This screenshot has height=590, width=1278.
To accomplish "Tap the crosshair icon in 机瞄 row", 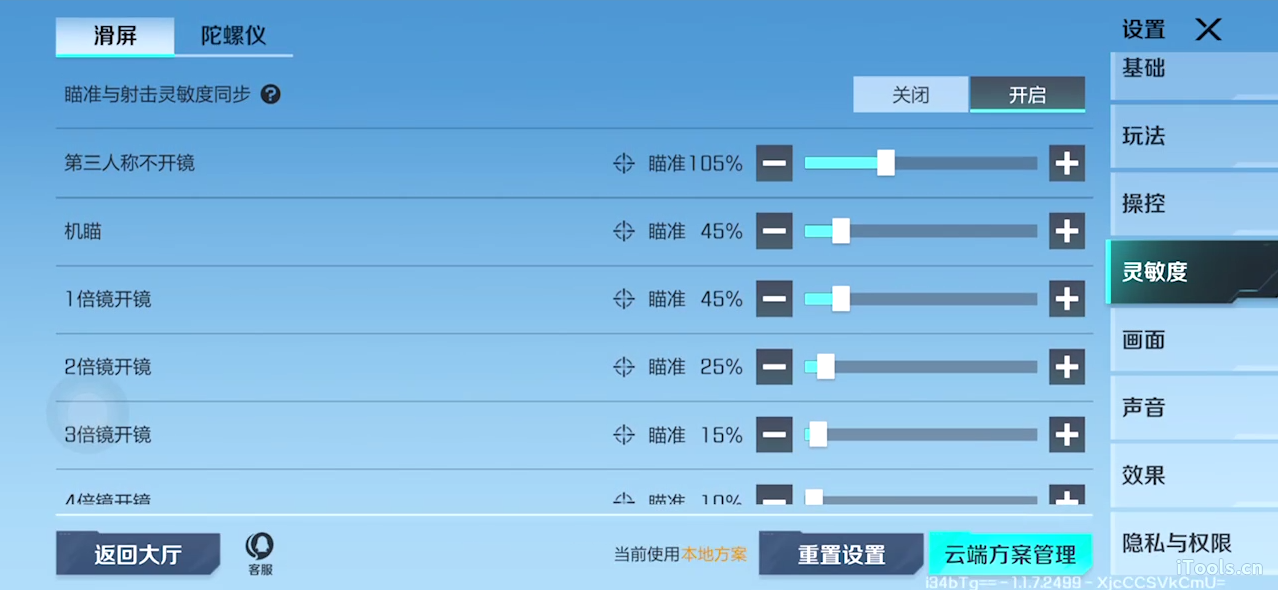I will point(624,231).
